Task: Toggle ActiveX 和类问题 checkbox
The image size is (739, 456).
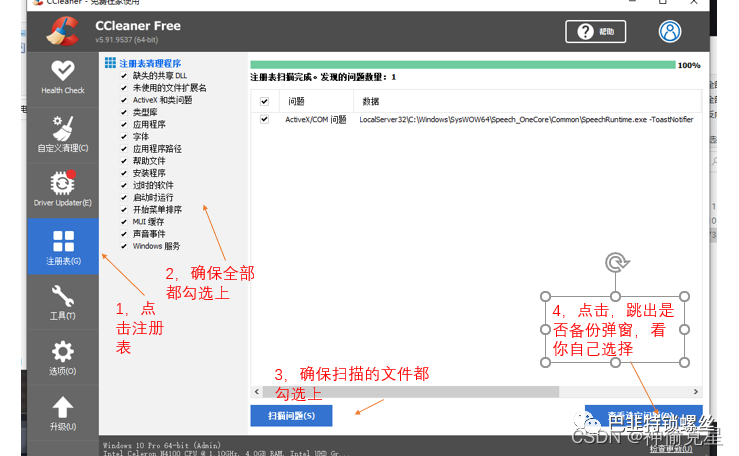Action: point(124,100)
